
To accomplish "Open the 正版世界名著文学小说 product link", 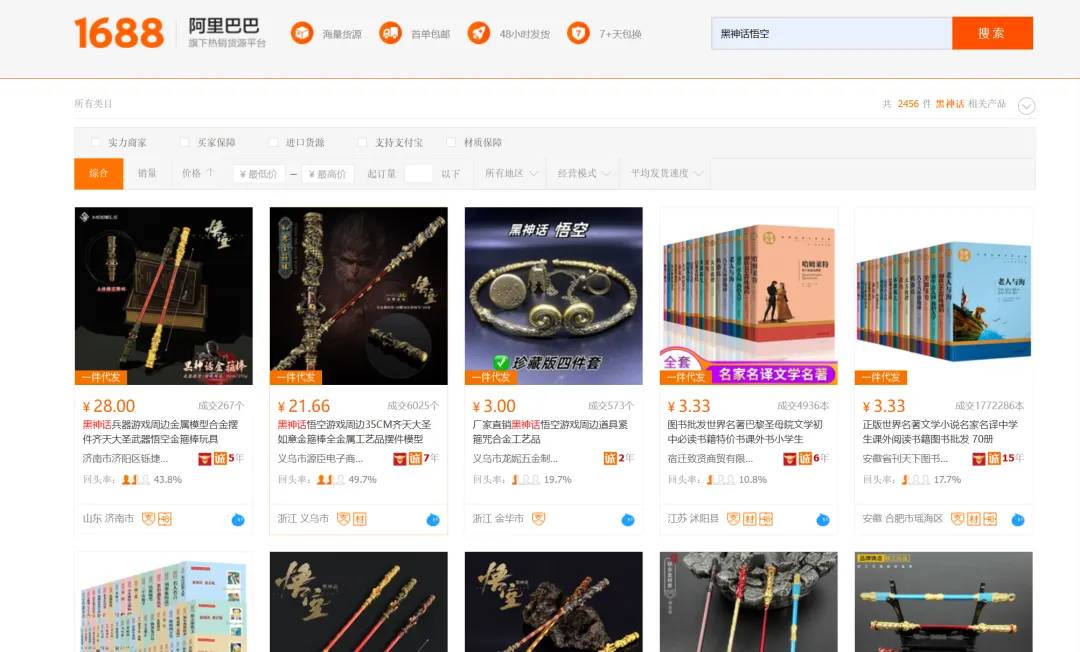I will point(939,432).
